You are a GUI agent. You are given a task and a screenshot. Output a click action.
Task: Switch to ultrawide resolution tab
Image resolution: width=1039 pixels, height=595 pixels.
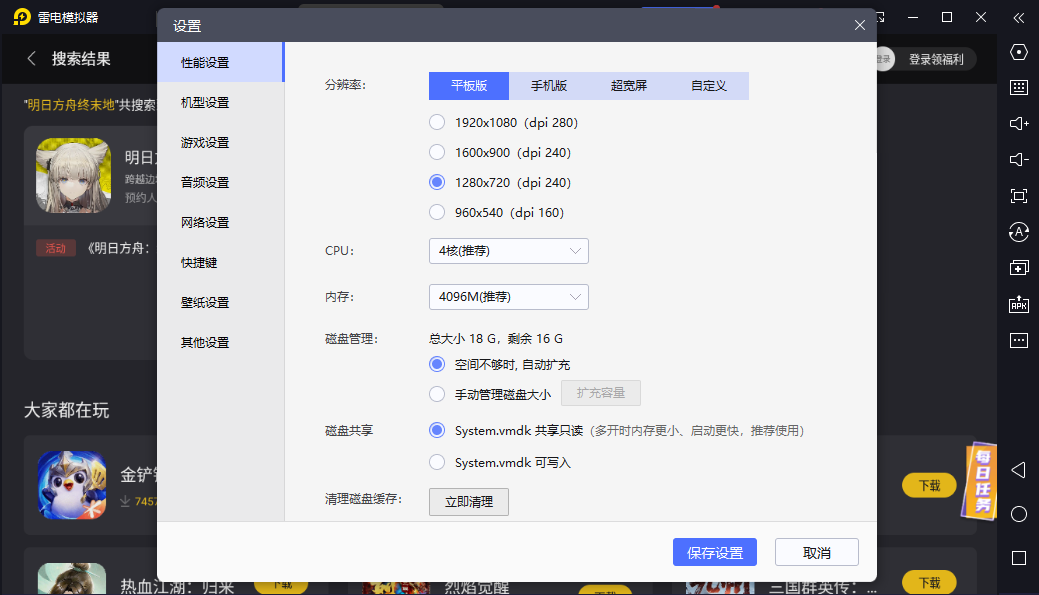629,85
